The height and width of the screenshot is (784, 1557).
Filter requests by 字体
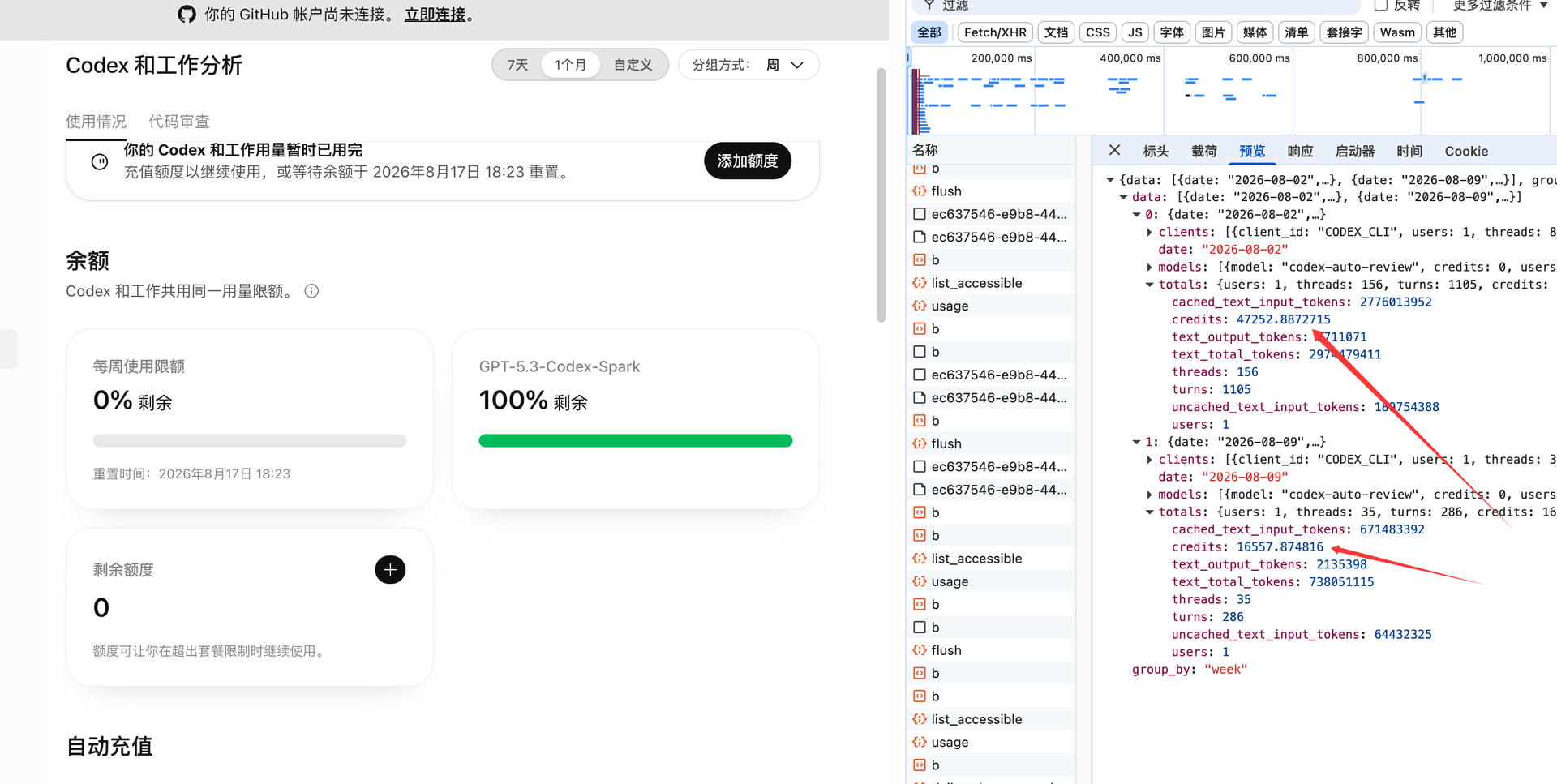tap(1172, 32)
